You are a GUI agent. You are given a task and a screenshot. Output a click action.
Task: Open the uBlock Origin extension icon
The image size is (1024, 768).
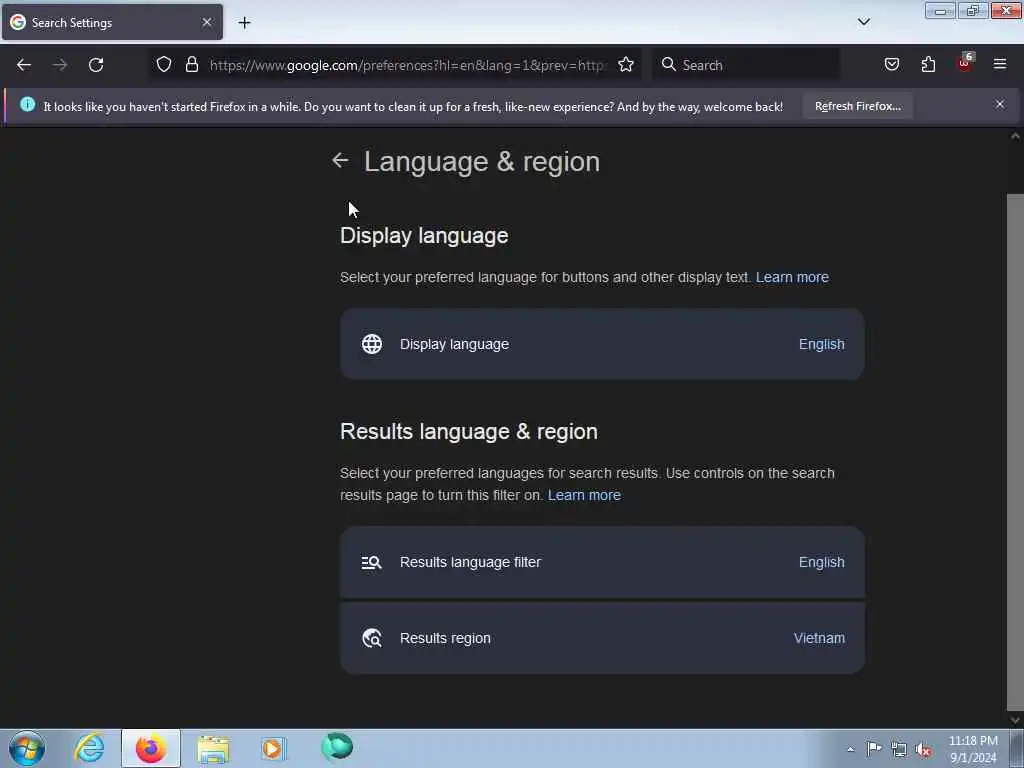[x=965, y=63]
